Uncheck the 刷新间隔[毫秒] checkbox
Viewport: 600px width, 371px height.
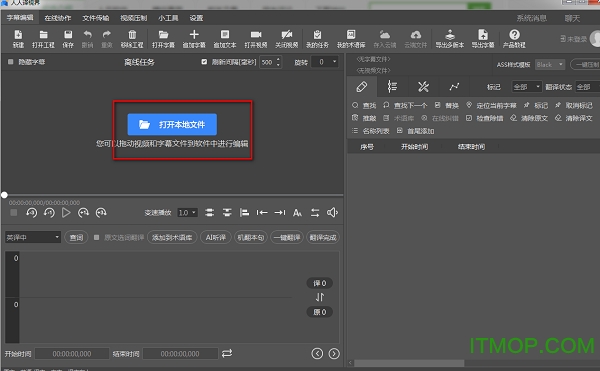pyautogui.click(x=204, y=62)
